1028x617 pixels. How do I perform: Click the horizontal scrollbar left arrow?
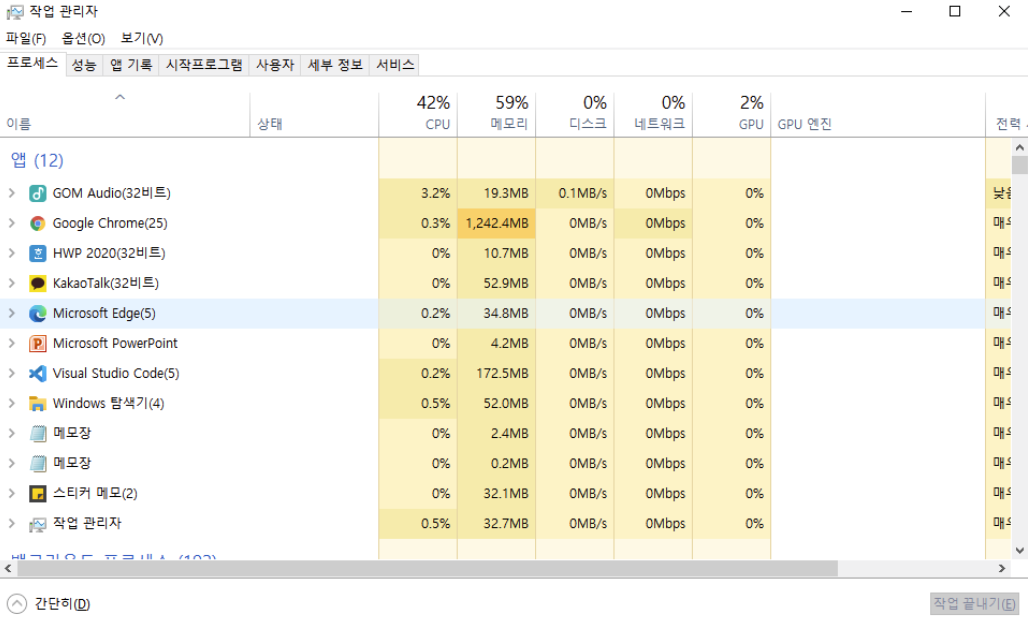[8, 568]
